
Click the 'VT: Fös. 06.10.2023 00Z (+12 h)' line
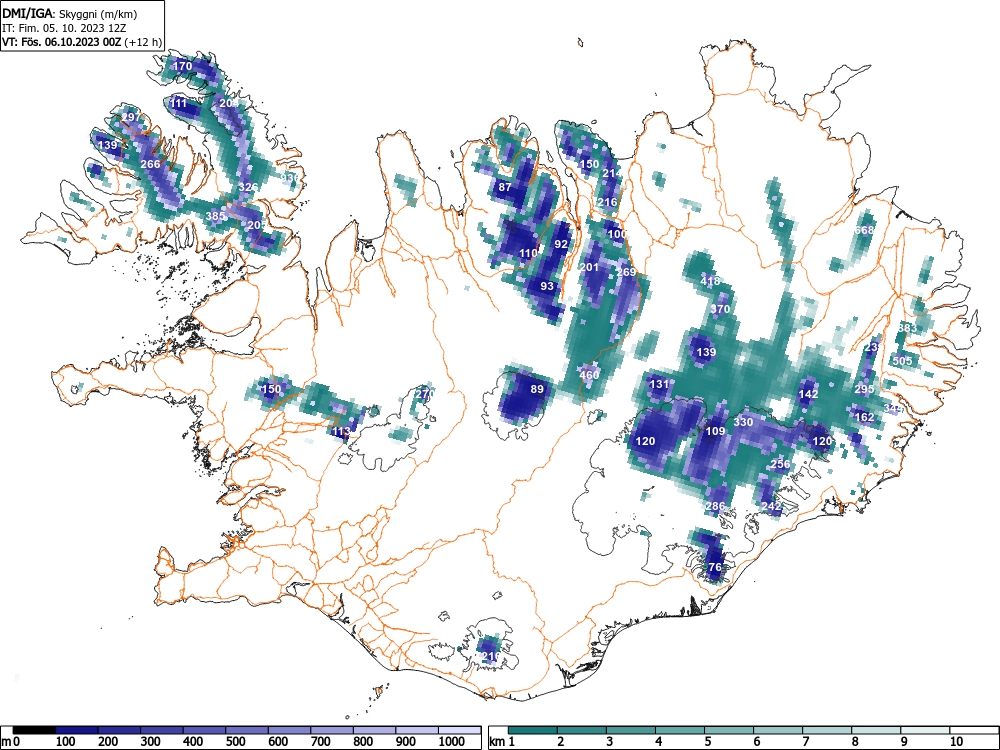tap(82, 41)
